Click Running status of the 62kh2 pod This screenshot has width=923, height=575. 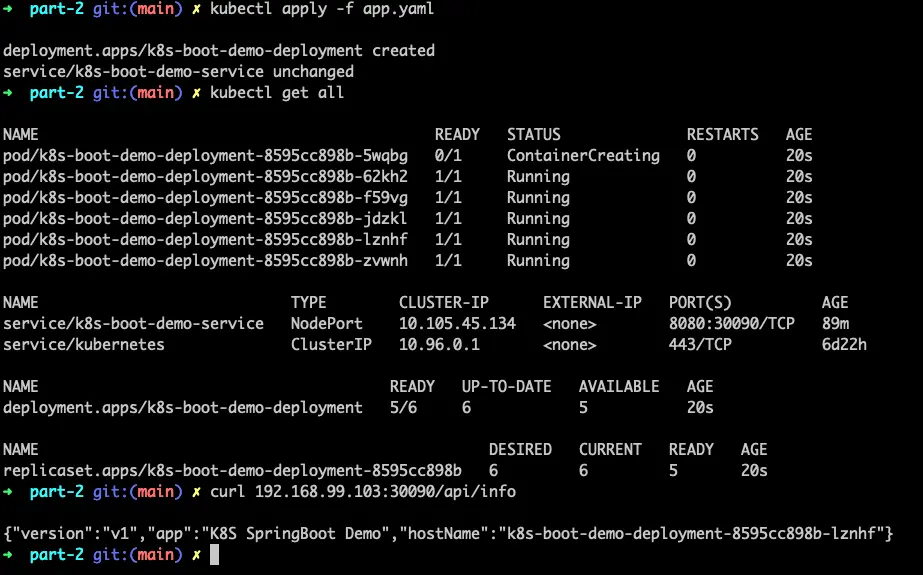click(x=539, y=177)
